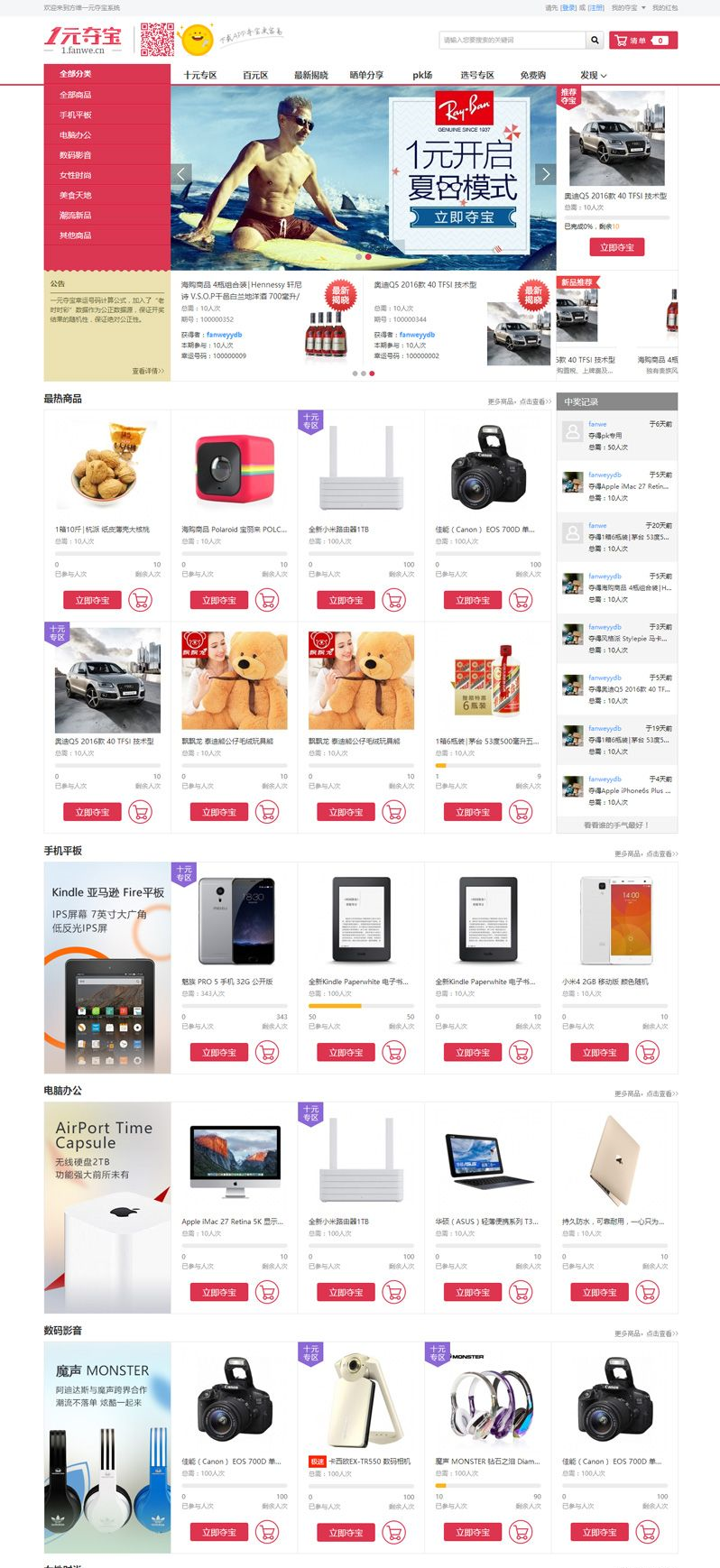
Task: Open the red shopping cart 清单 button
Action: pyautogui.click(x=643, y=40)
